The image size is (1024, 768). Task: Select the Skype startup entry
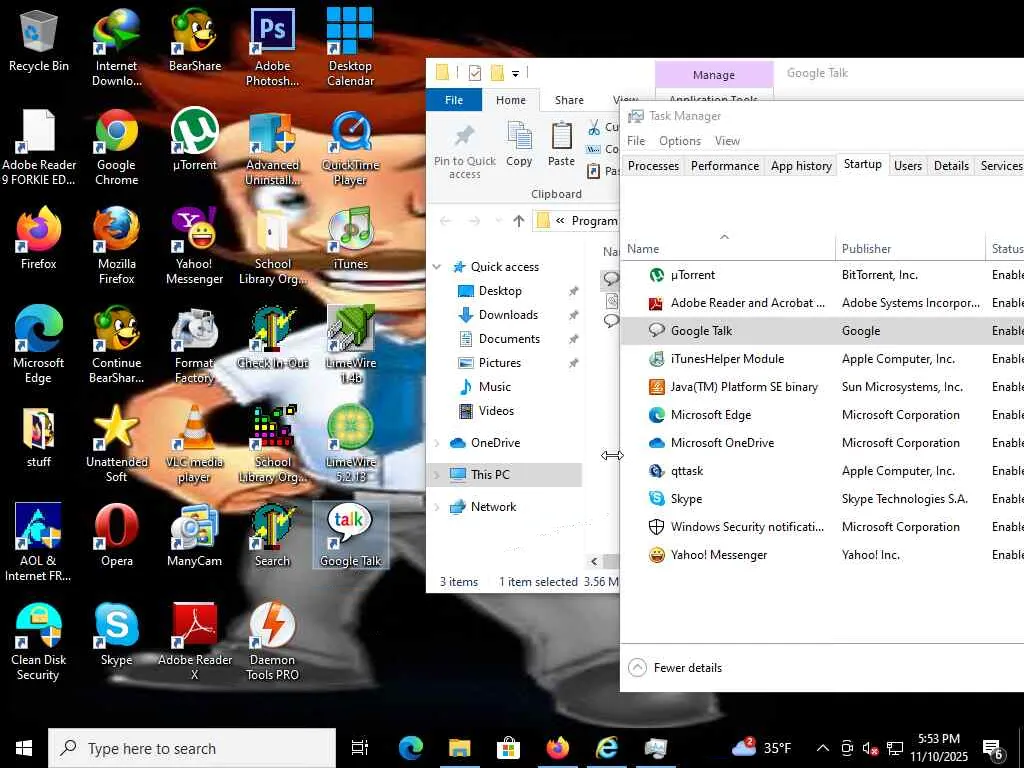coord(822,498)
